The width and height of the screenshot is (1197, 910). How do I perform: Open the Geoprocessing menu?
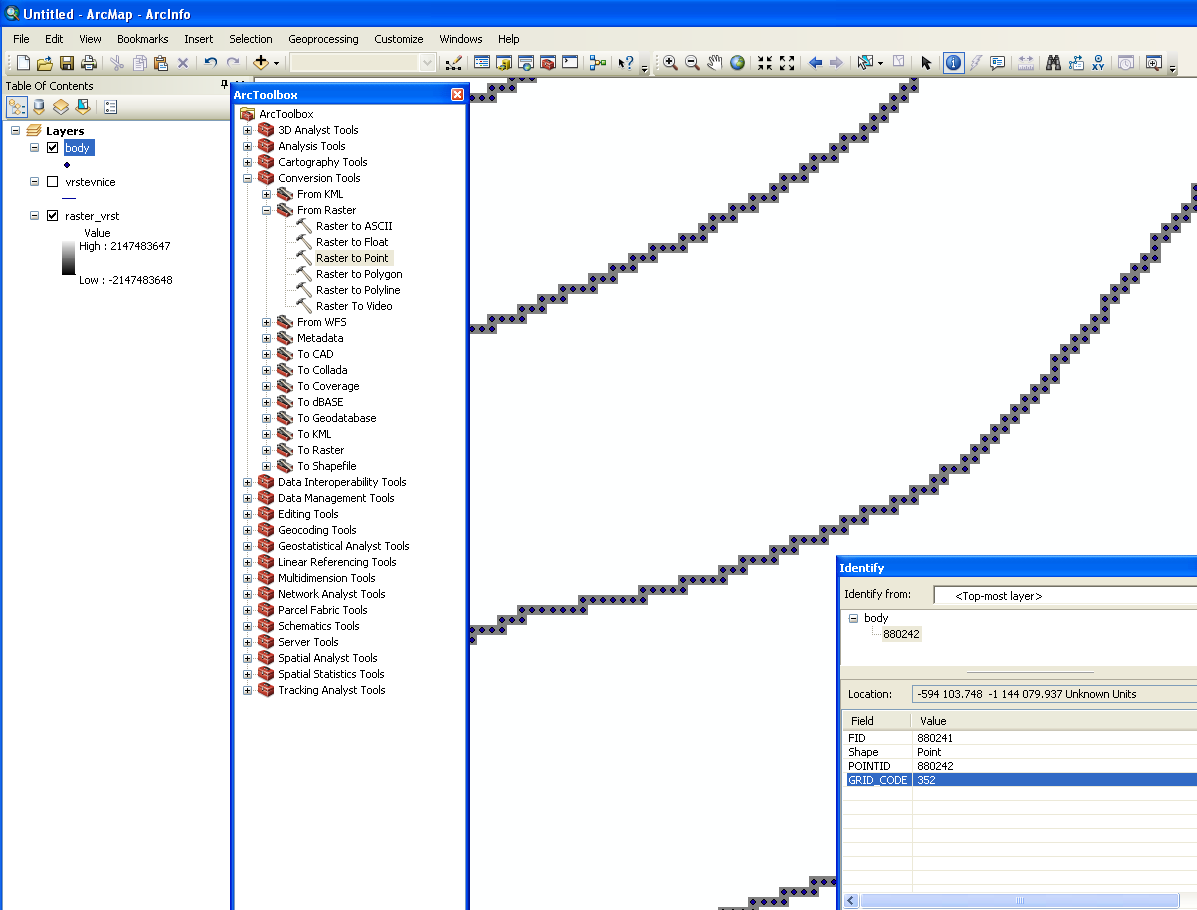(323, 39)
